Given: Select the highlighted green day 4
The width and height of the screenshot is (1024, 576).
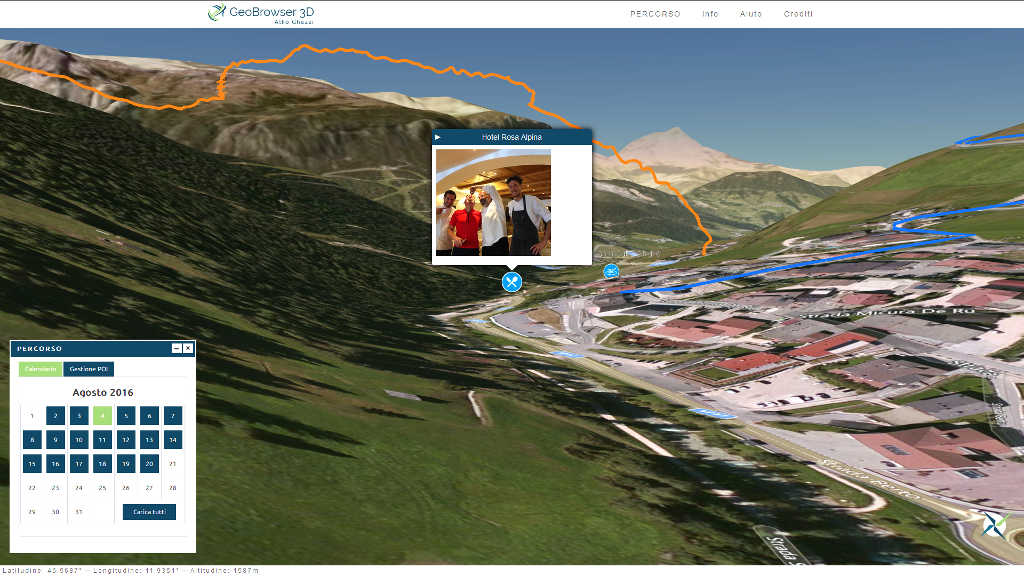Looking at the screenshot, I should tap(102, 416).
